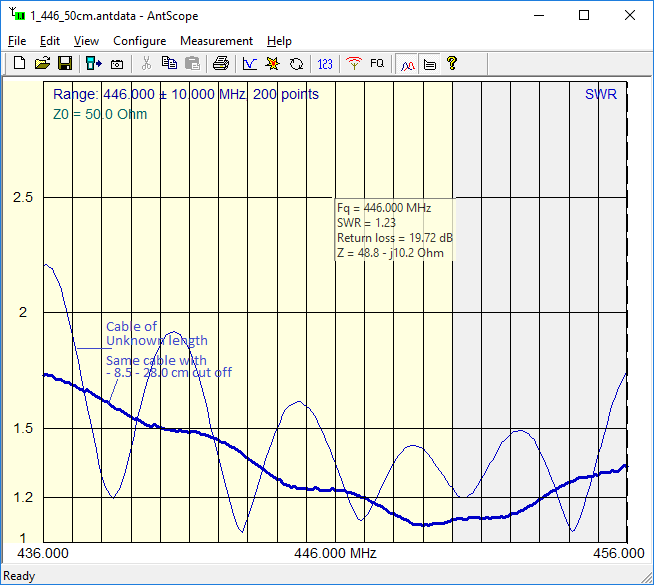Click the SWR label in graph corner

pos(600,94)
